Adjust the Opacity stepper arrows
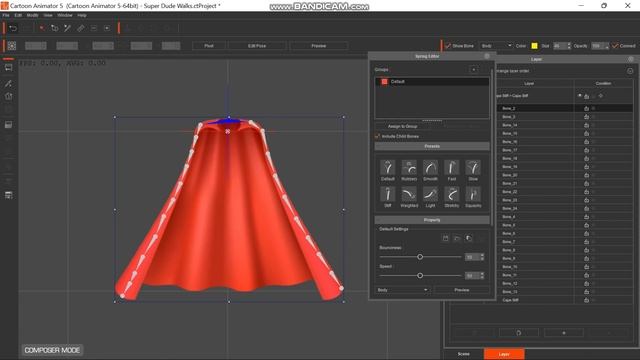Image resolution: width=640 pixels, height=360 pixels. 607,46
